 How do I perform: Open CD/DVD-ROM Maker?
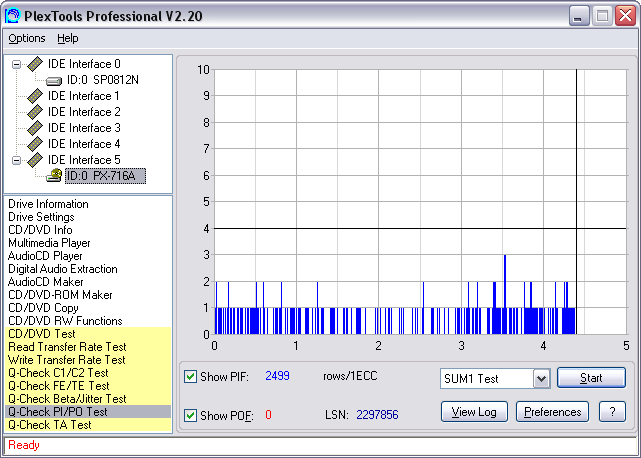[x=60, y=295]
